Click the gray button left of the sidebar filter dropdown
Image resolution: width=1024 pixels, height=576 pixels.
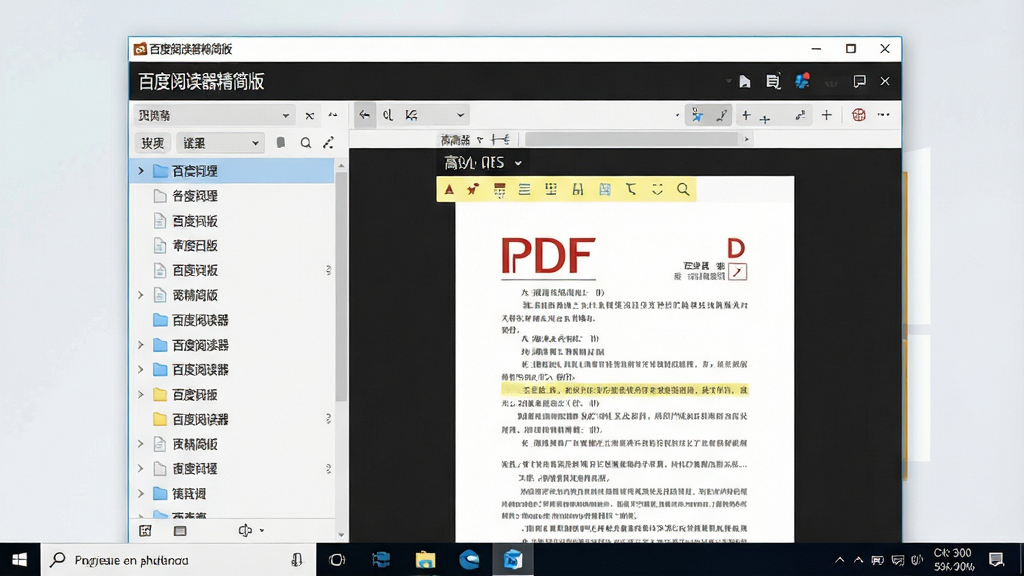click(153, 143)
